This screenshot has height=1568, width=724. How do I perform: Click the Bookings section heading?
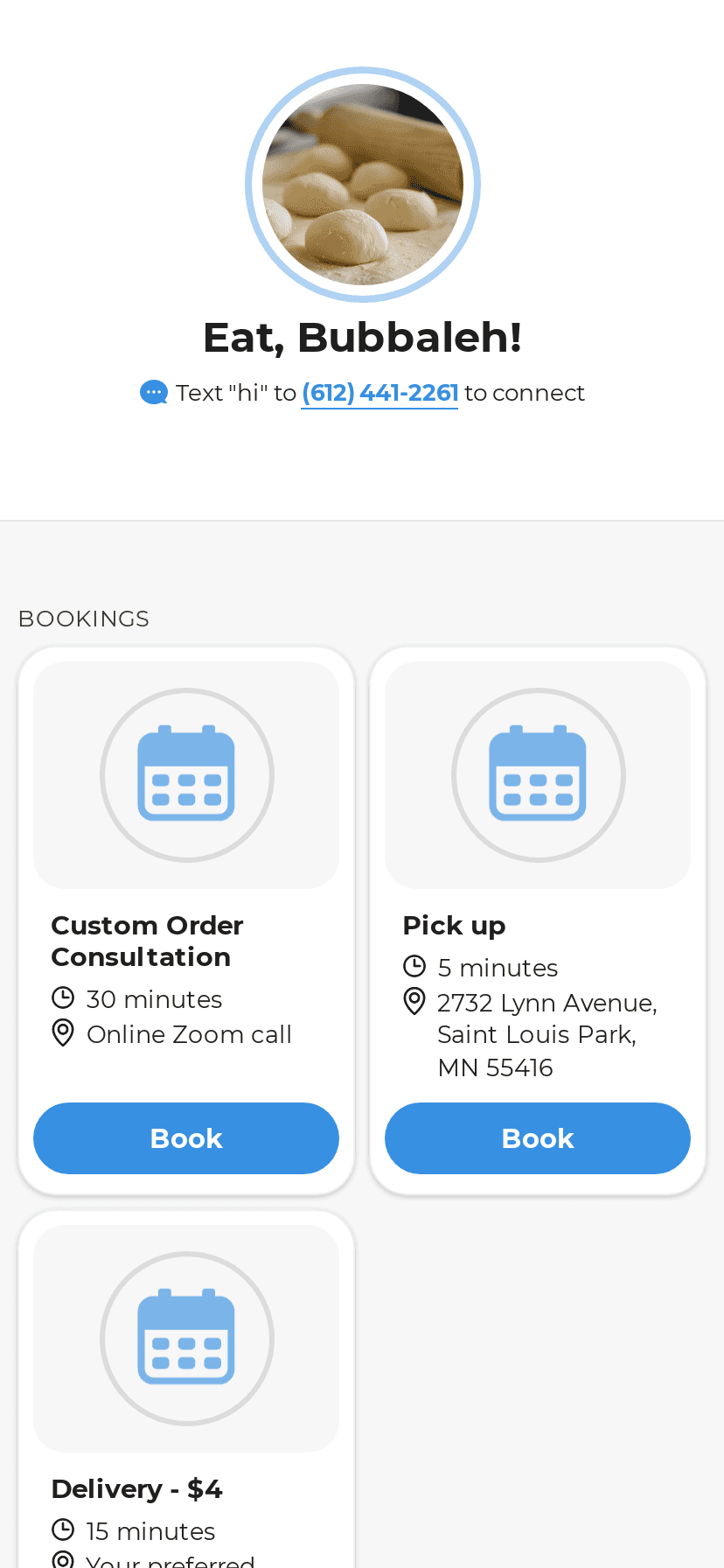tap(84, 619)
